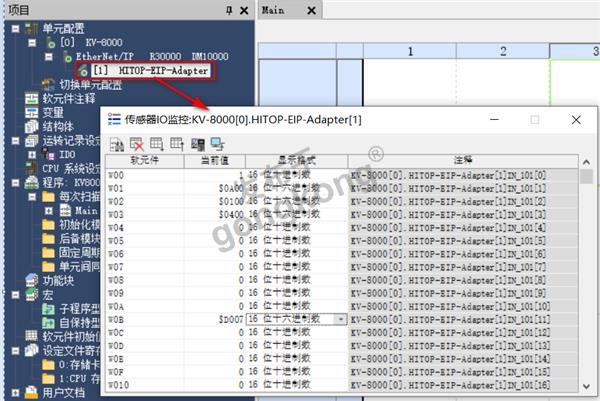Expand the ID0 tree node
Screen dimensions: 600x401
tap(32, 155)
